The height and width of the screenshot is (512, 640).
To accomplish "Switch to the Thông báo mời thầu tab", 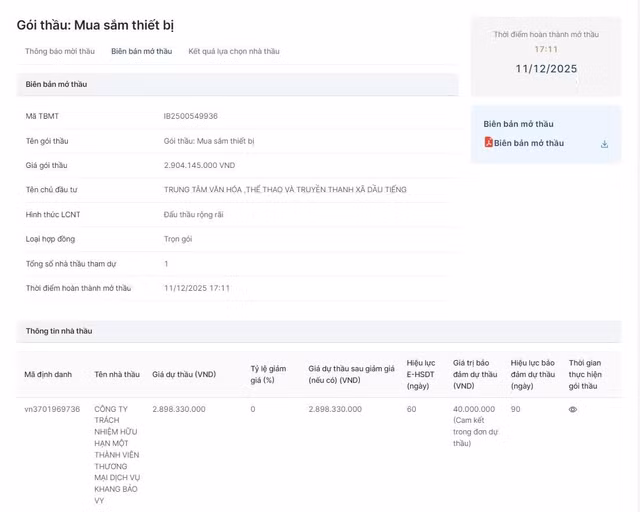I will tap(60, 51).
